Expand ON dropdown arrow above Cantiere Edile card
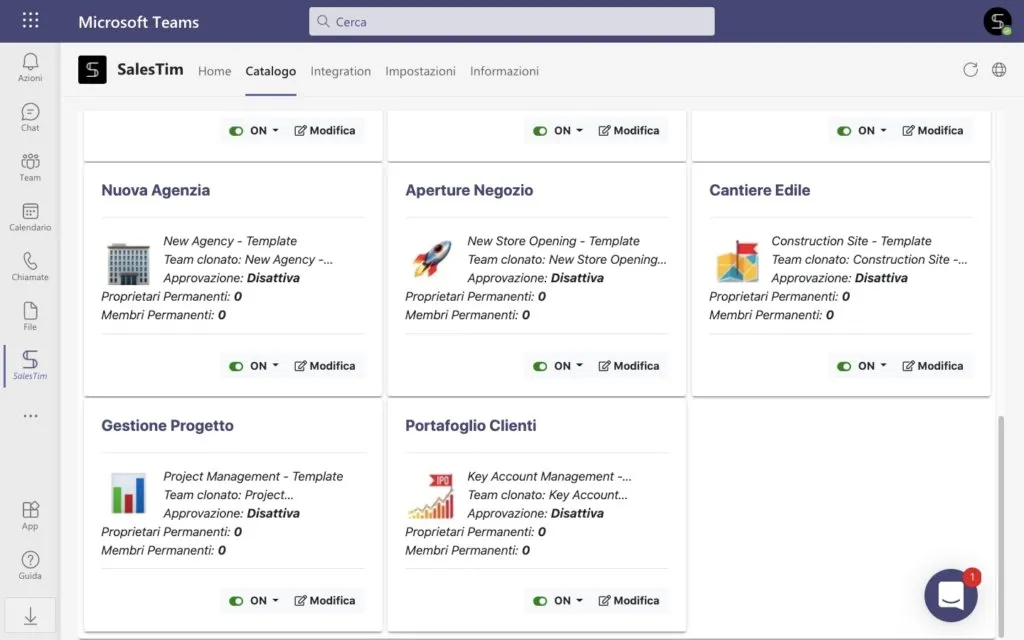 [x=884, y=130]
